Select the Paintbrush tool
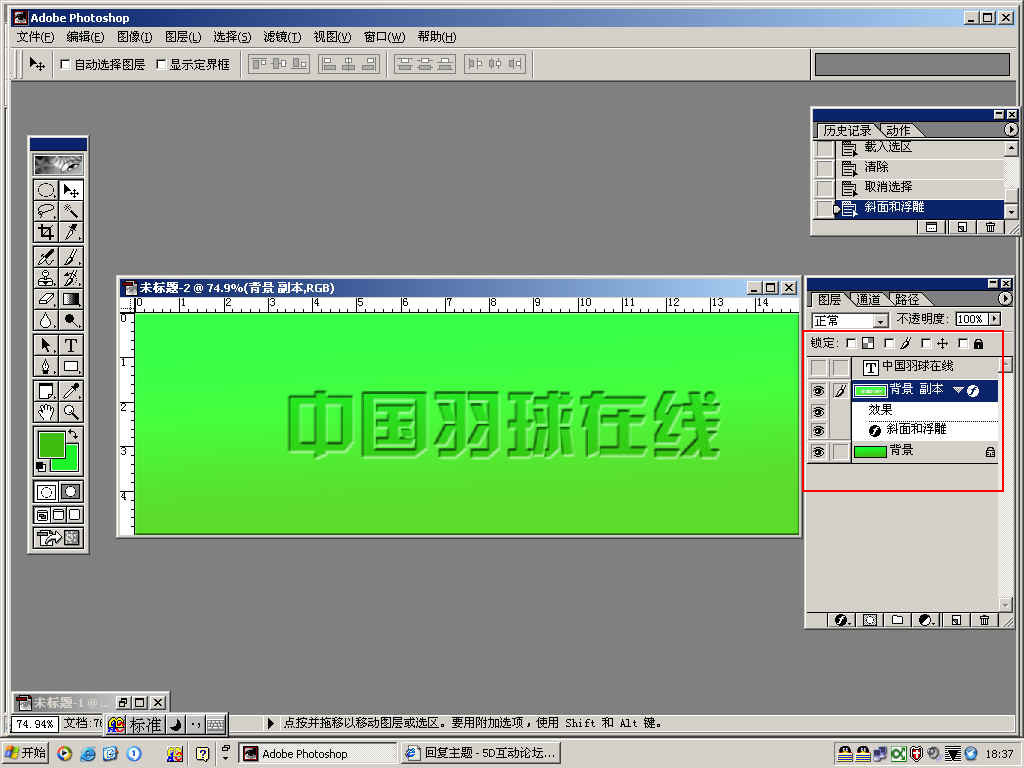Viewport: 1024px width, 768px height. click(71, 257)
